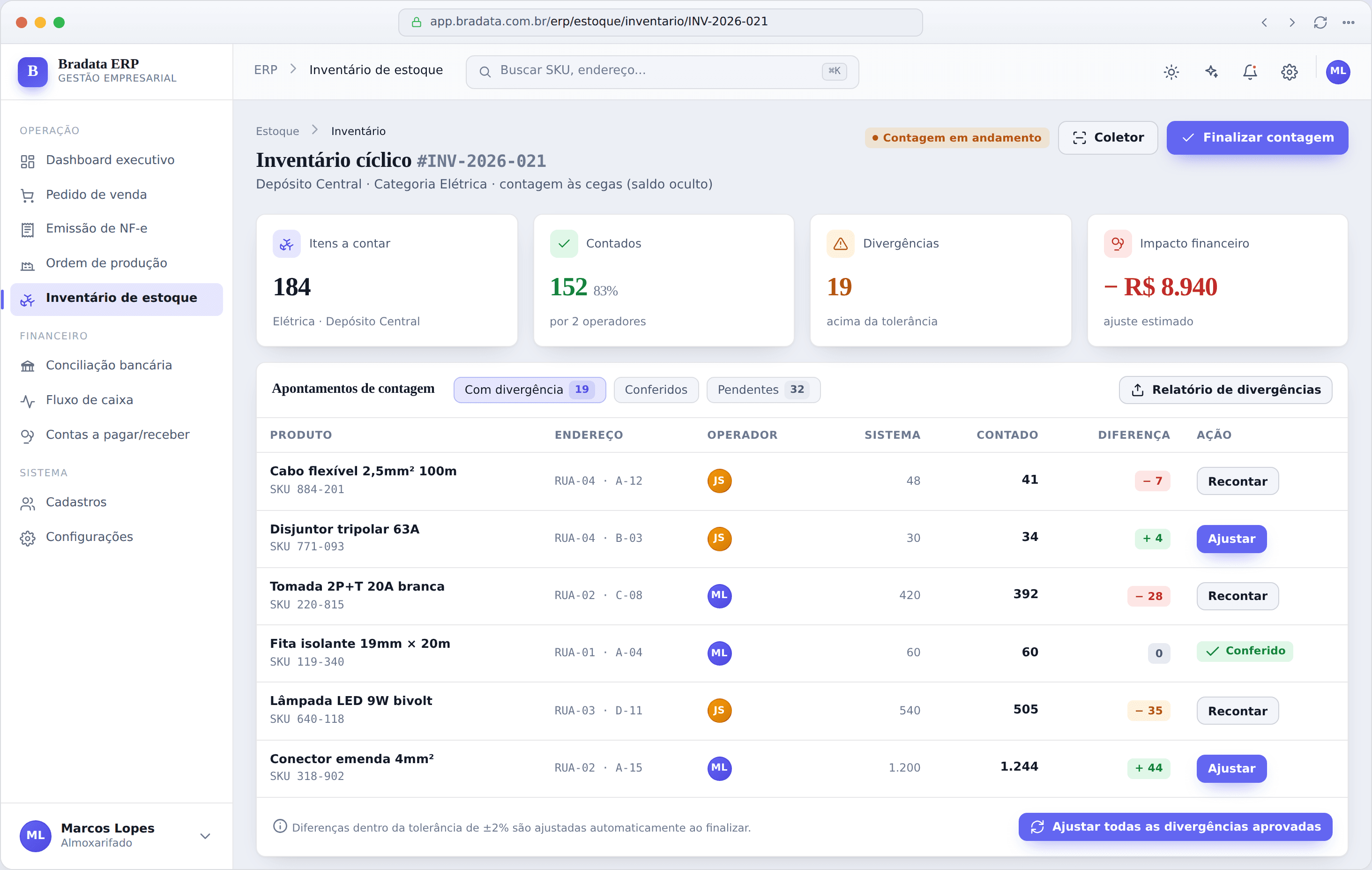This screenshot has height=870, width=1372.
Task: Click Estoque breadcrumb link
Action: coord(277,131)
